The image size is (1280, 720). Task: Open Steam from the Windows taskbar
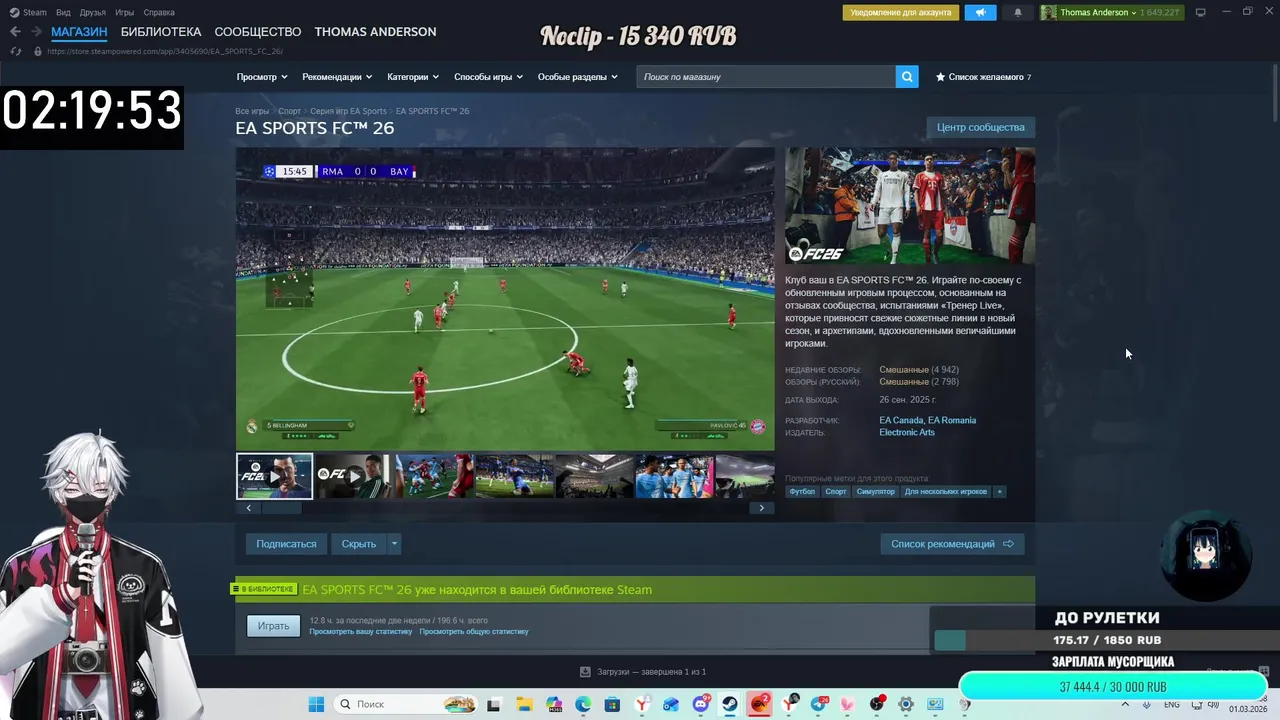(x=730, y=704)
